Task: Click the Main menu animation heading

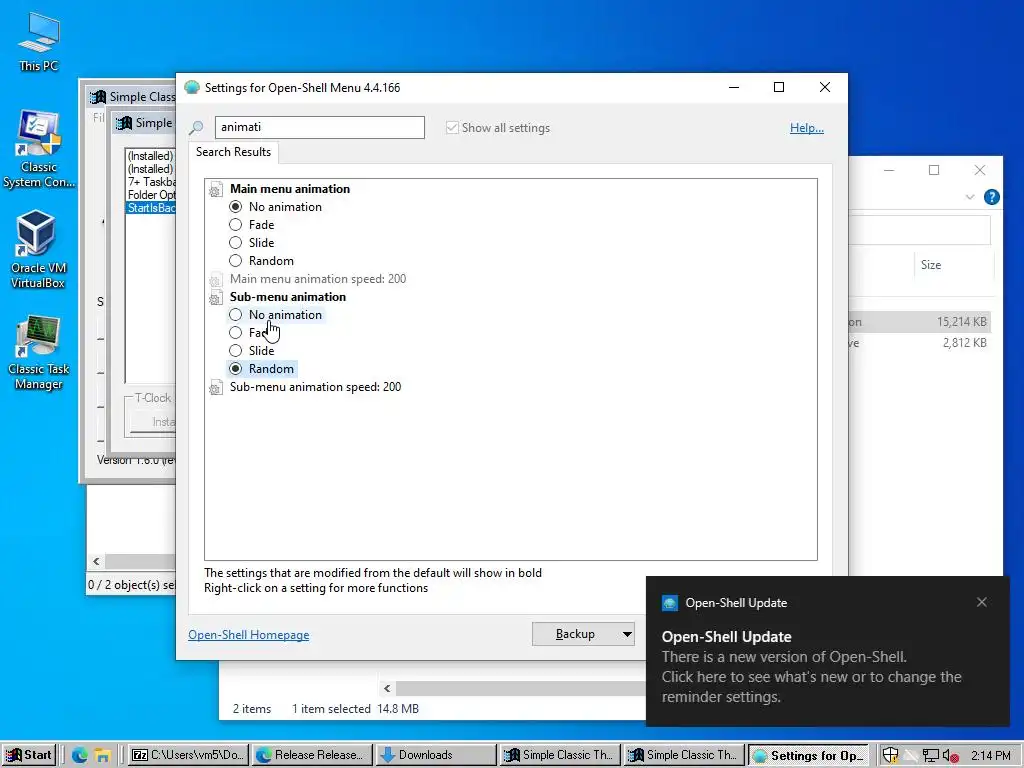Action: pyautogui.click(x=290, y=189)
